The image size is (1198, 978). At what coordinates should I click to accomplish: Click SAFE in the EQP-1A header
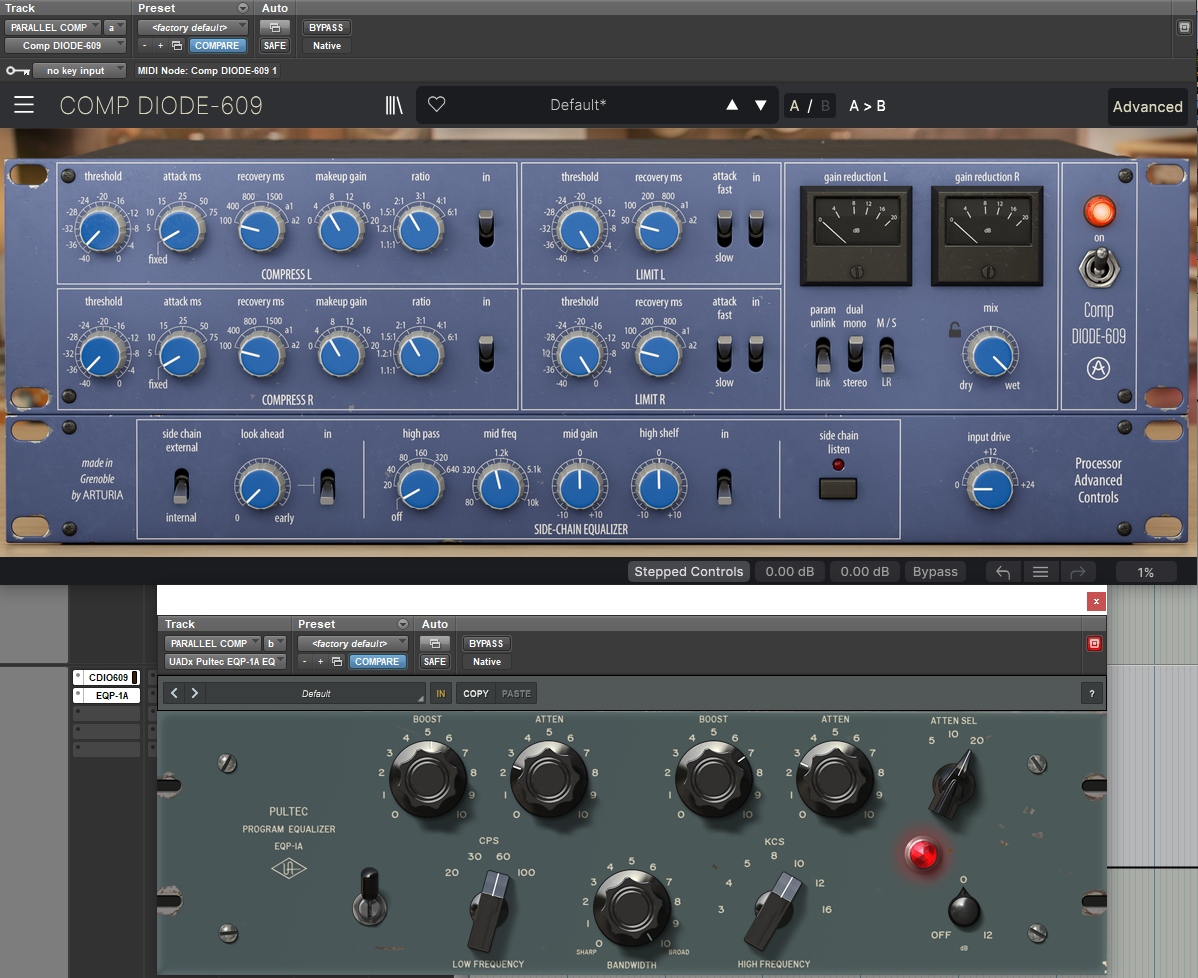click(x=435, y=662)
